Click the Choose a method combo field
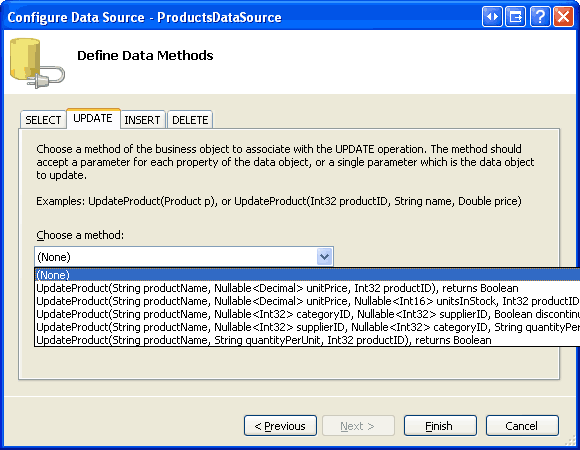This screenshot has height=450, width=580. tap(184, 256)
